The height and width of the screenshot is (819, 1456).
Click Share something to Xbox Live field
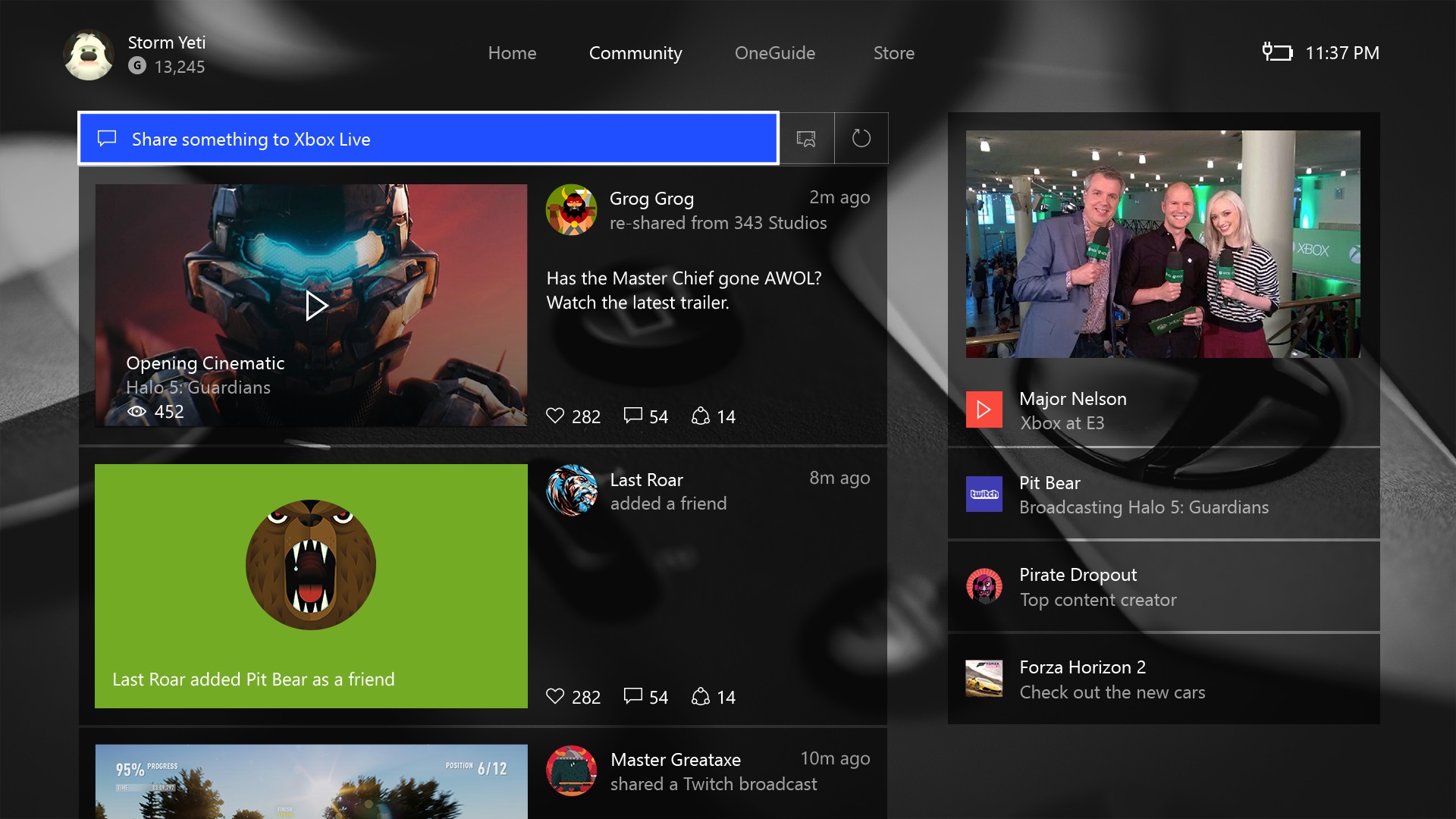pos(428,139)
